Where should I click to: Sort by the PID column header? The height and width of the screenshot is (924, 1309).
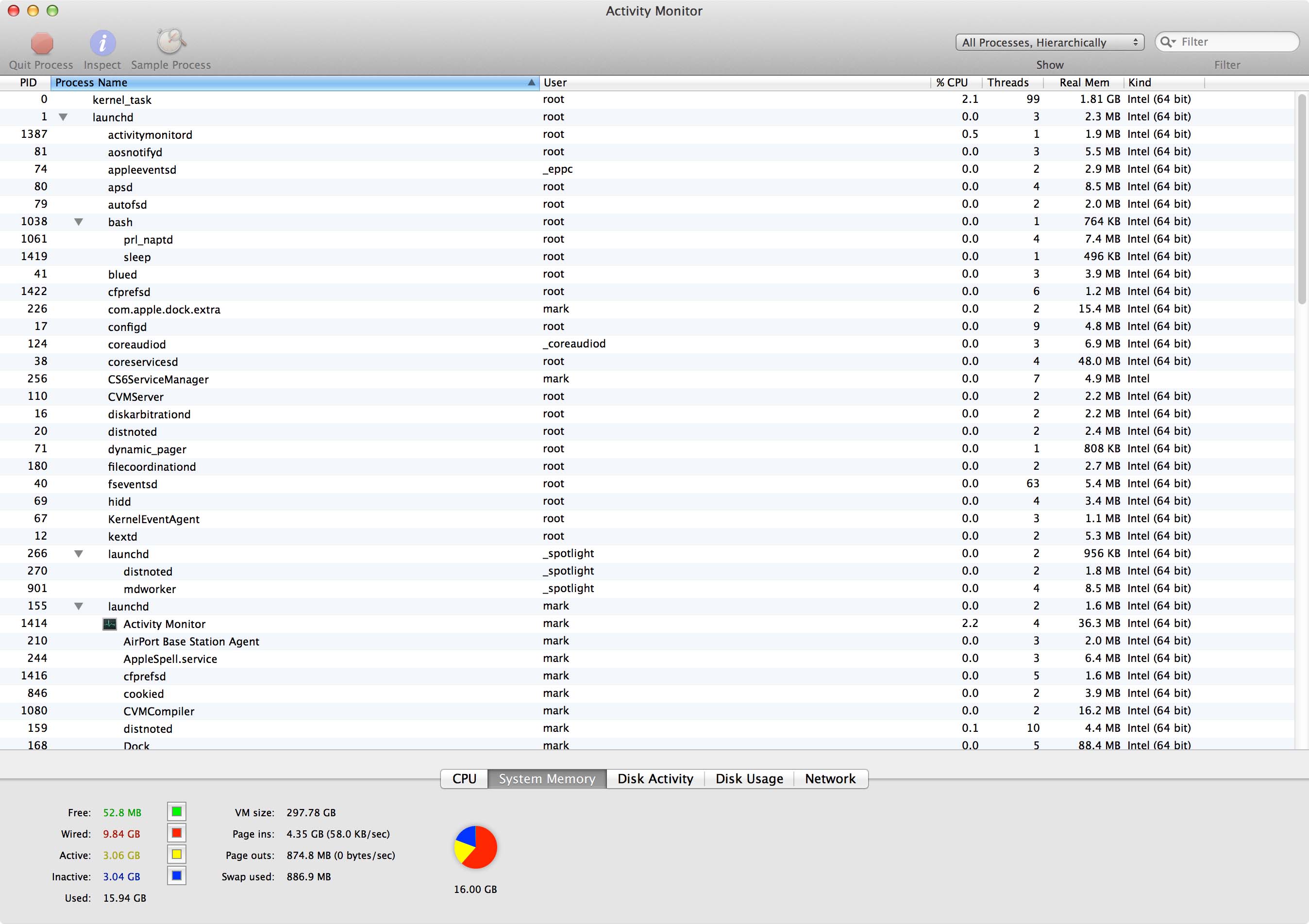point(26,82)
